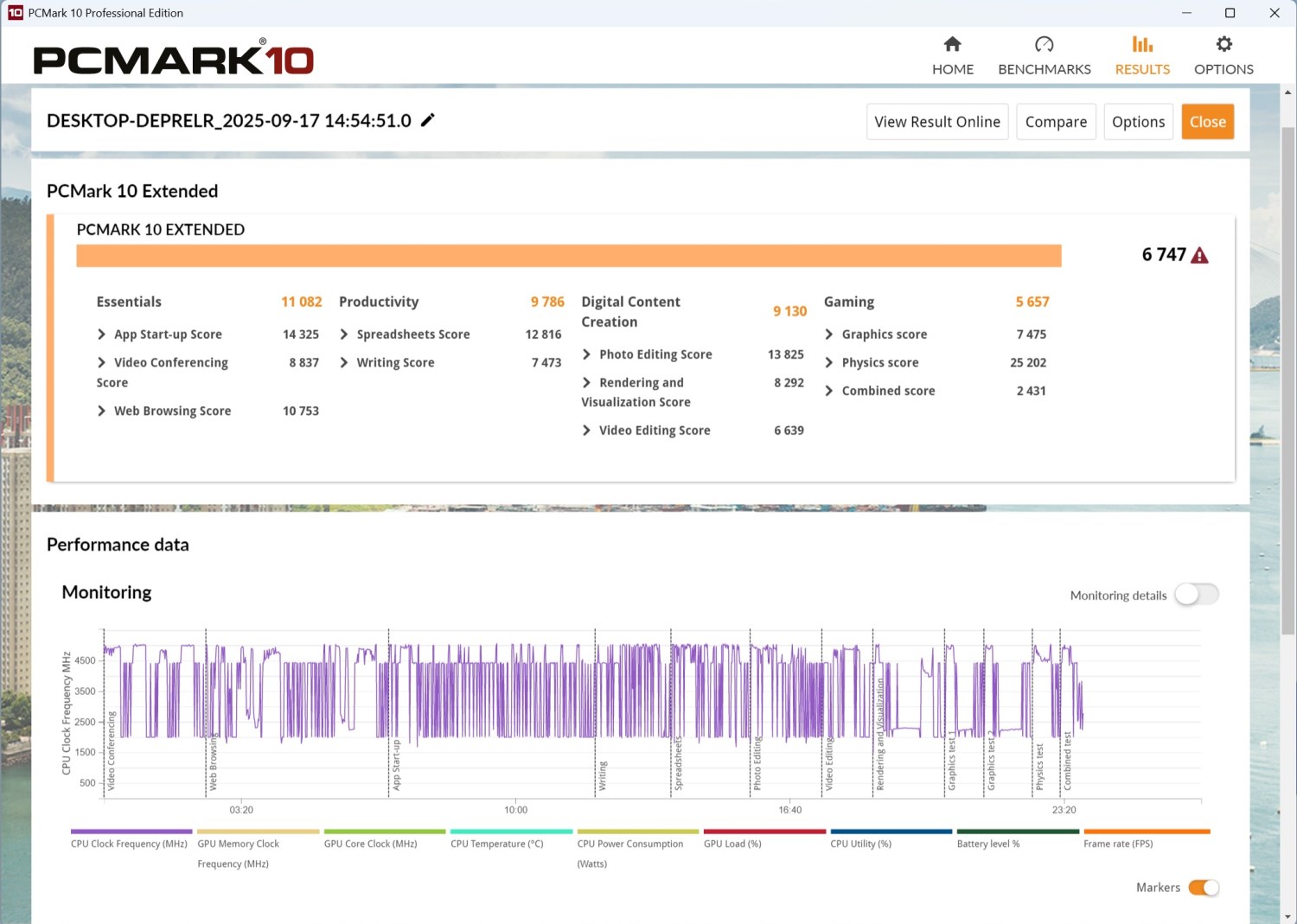The height and width of the screenshot is (924, 1297).
Task: Click the vertical scrollbar down arrow
Action: (x=1287, y=916)
